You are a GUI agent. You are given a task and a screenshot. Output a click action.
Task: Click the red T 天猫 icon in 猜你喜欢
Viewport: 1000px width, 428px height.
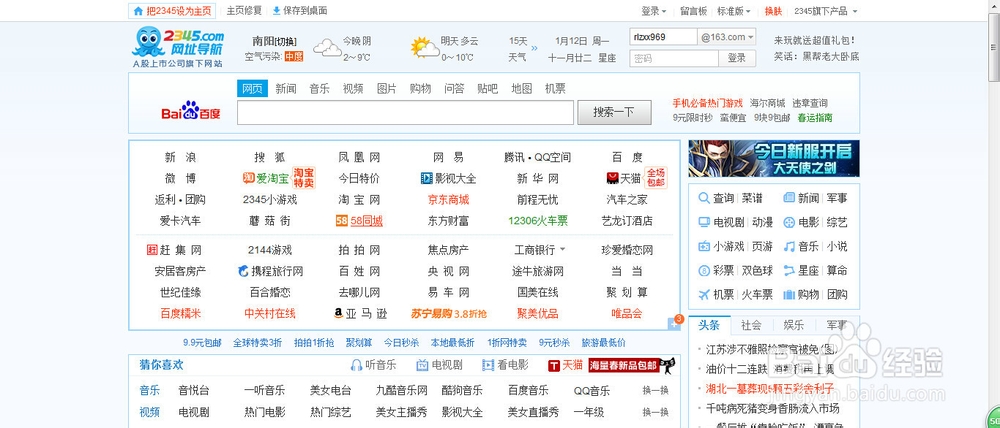pyautogui.click(x=554, y=365)
